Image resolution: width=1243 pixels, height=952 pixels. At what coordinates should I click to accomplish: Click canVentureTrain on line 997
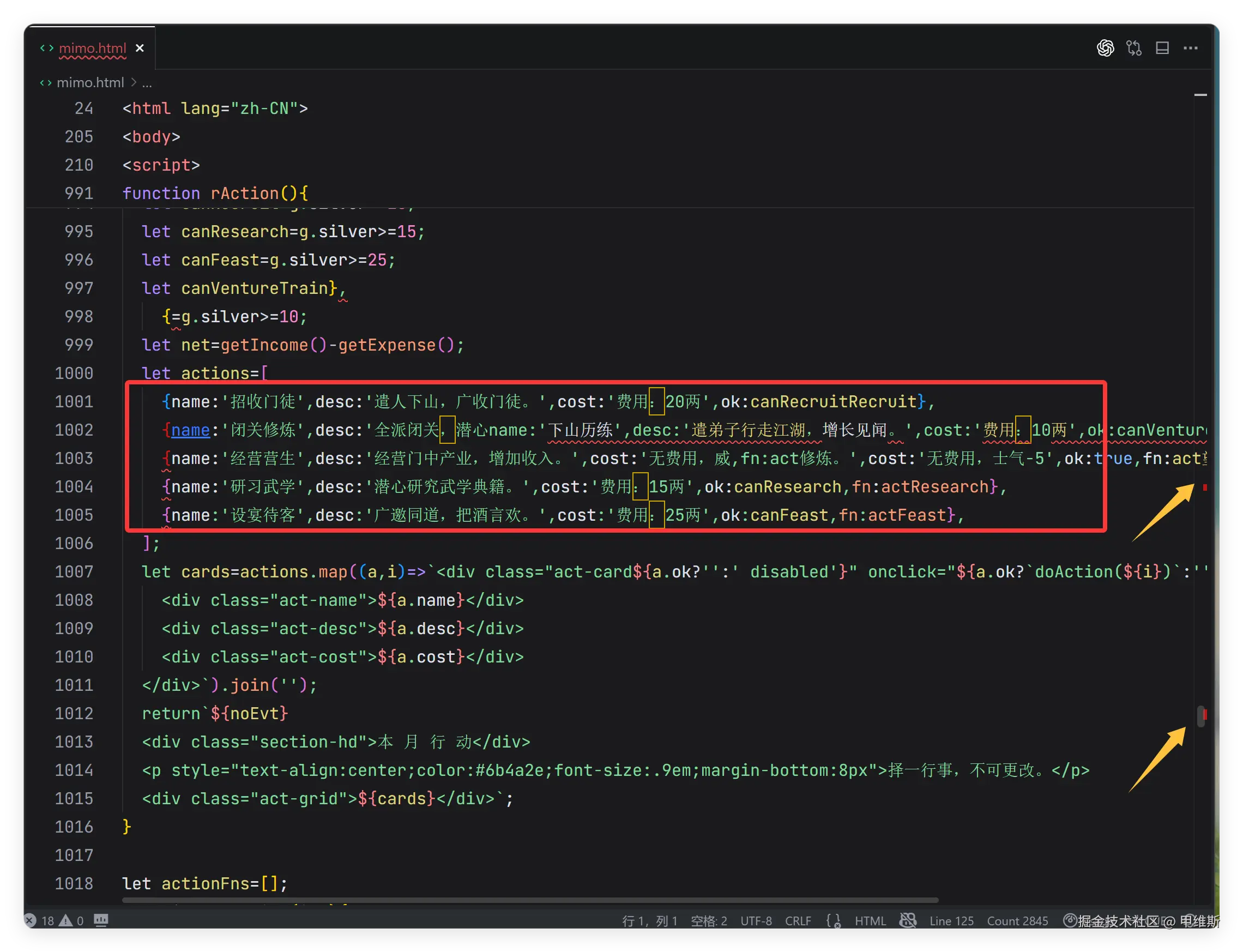(x=255, y=288)
